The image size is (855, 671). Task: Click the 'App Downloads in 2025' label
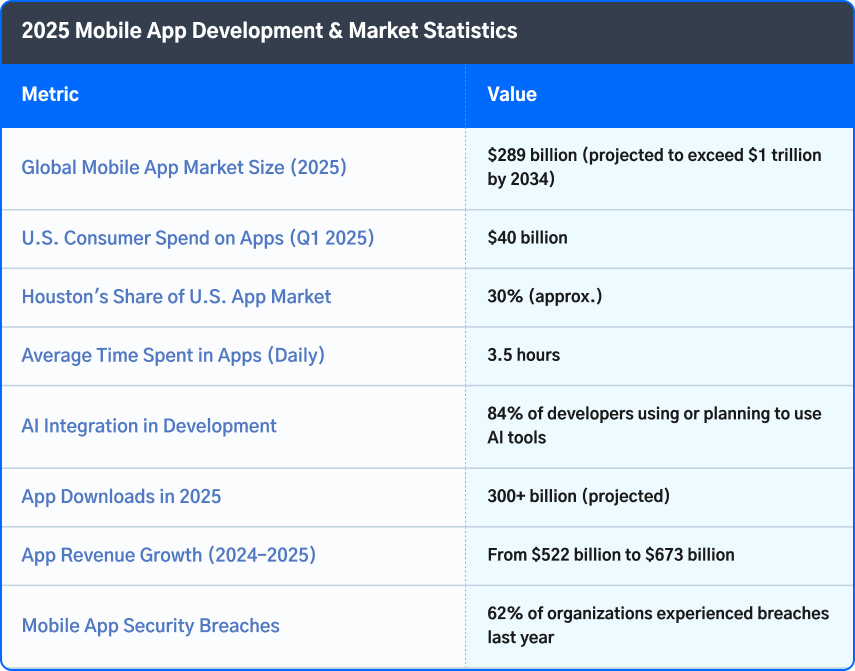121,497
